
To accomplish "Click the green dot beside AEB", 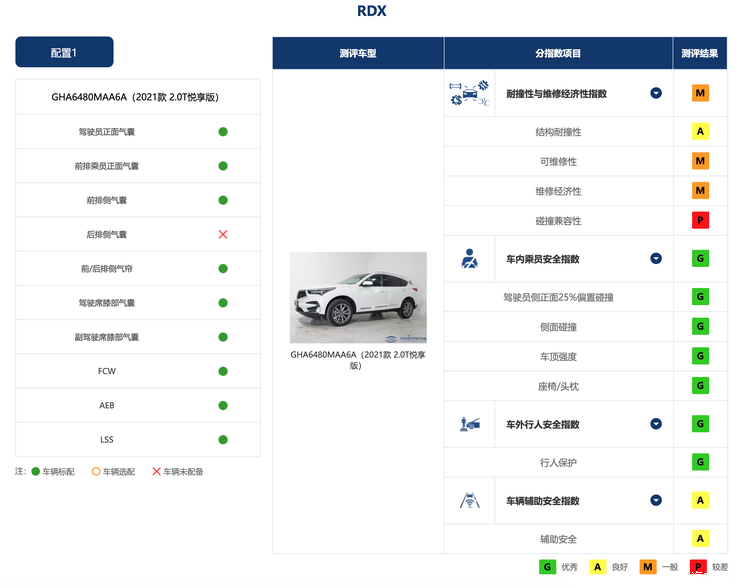I will pos(223,406).
